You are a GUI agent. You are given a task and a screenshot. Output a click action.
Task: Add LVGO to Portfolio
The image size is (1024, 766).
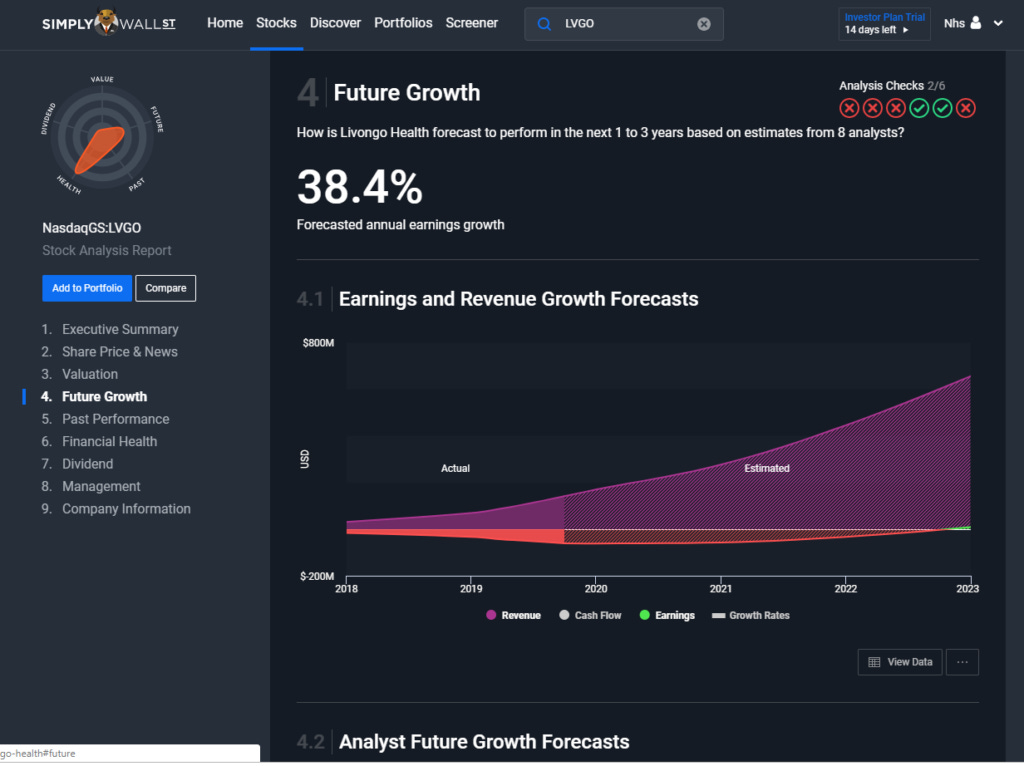pyautogui.click(x=87, y=288)
